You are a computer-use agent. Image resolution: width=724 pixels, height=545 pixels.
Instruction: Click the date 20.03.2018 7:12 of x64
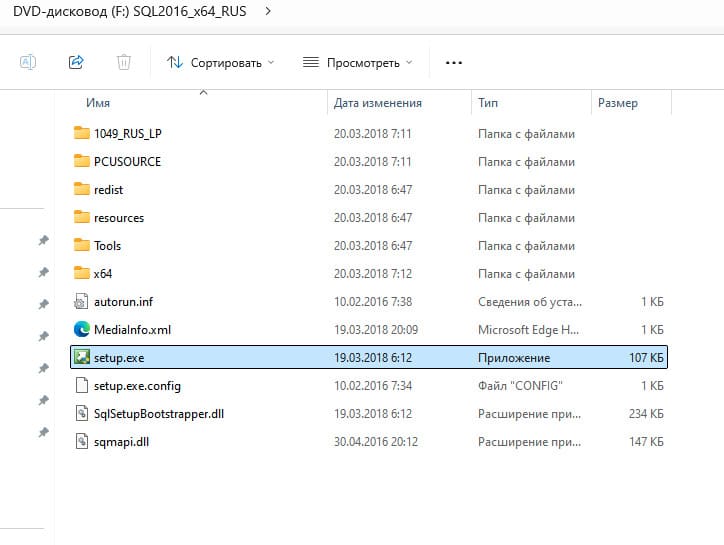(373, 274)
